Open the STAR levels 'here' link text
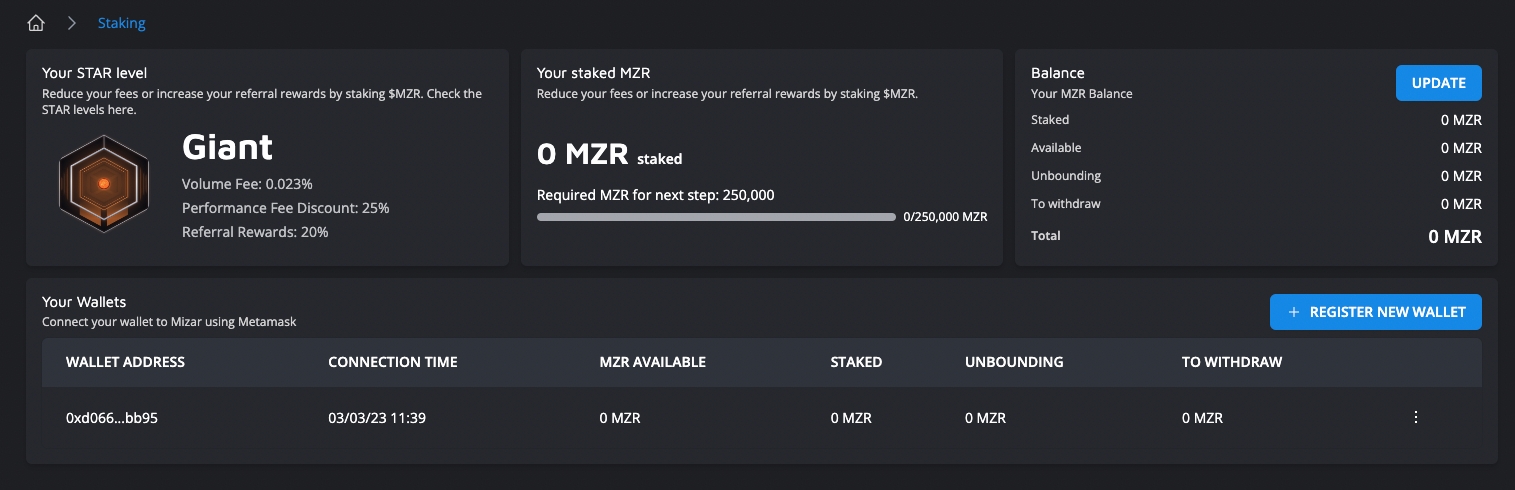 click(119, 110)
